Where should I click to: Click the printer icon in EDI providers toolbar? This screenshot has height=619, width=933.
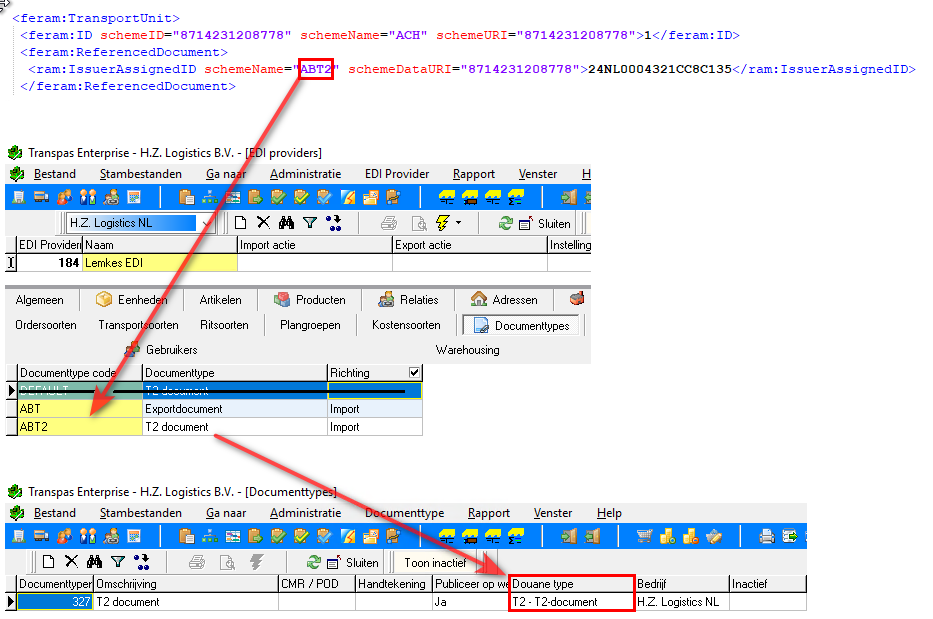click(389, 223)
